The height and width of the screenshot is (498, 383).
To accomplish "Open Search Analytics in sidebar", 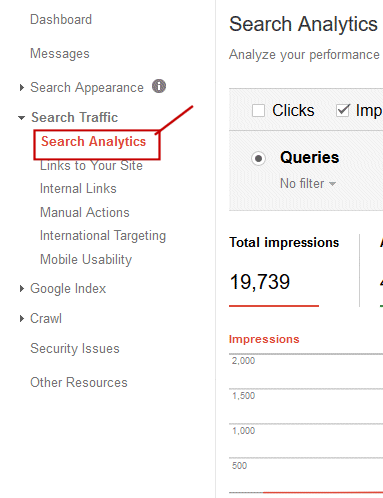I will [x=93, y=142].
